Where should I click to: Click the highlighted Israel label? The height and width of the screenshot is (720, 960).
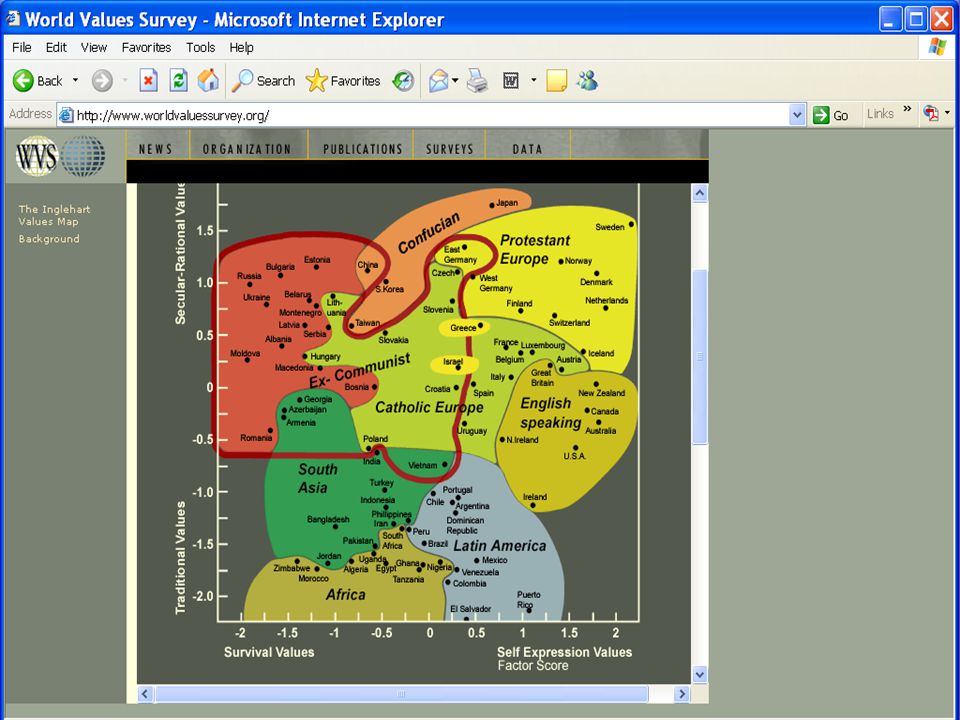point(452,362)
